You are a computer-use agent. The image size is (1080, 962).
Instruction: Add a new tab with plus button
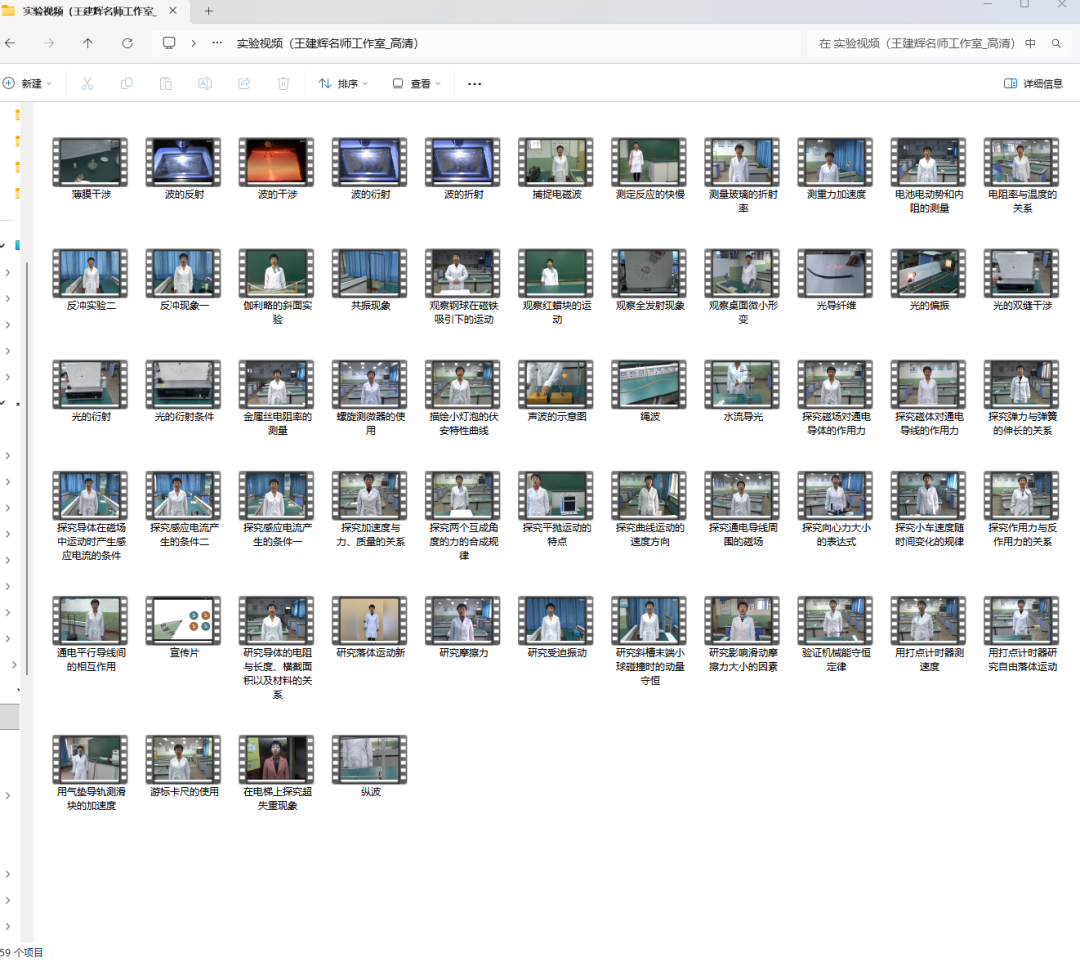209,11
